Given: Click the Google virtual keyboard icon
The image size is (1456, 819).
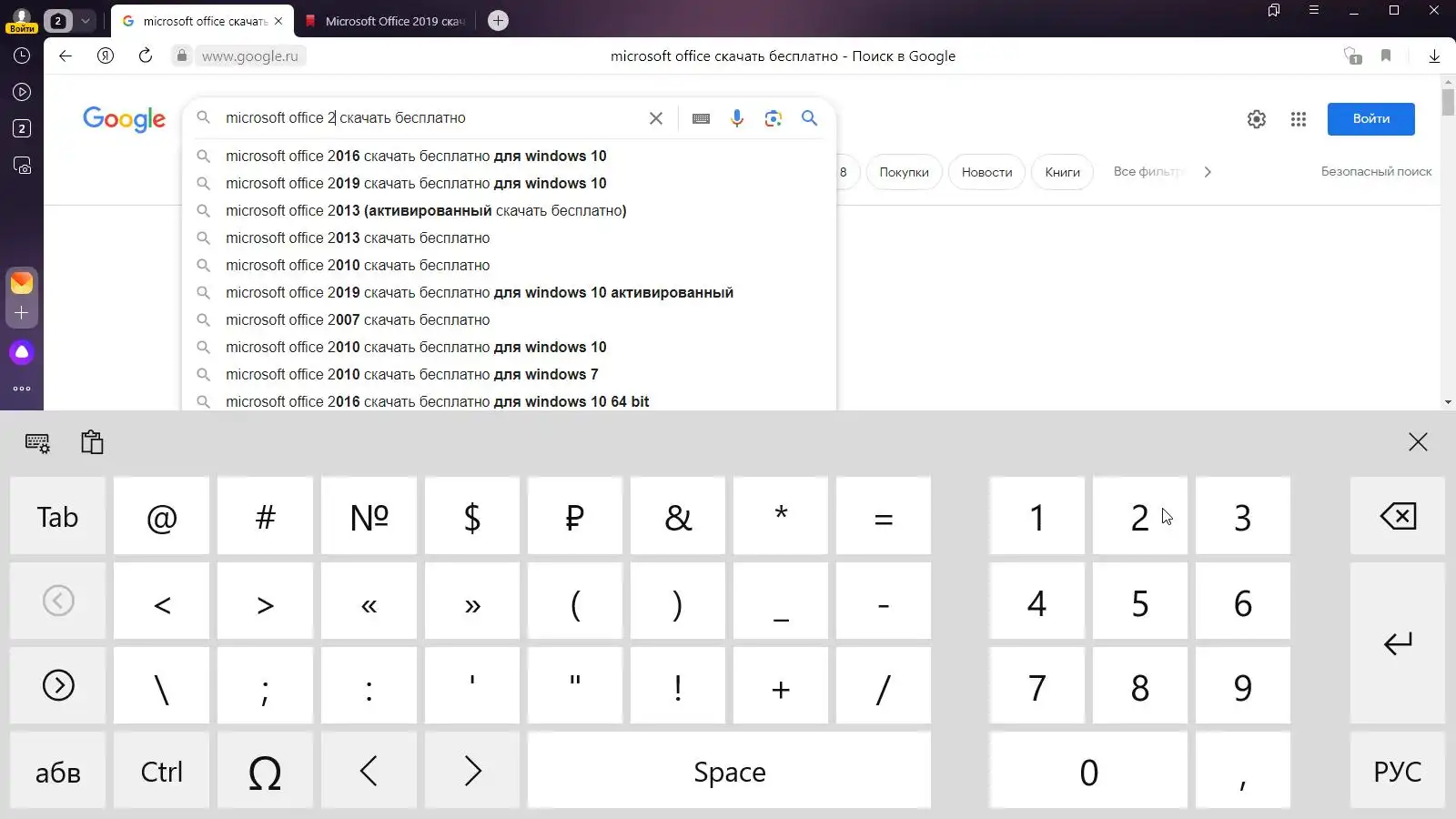Looking at the screenshot, I should [701, 118].
